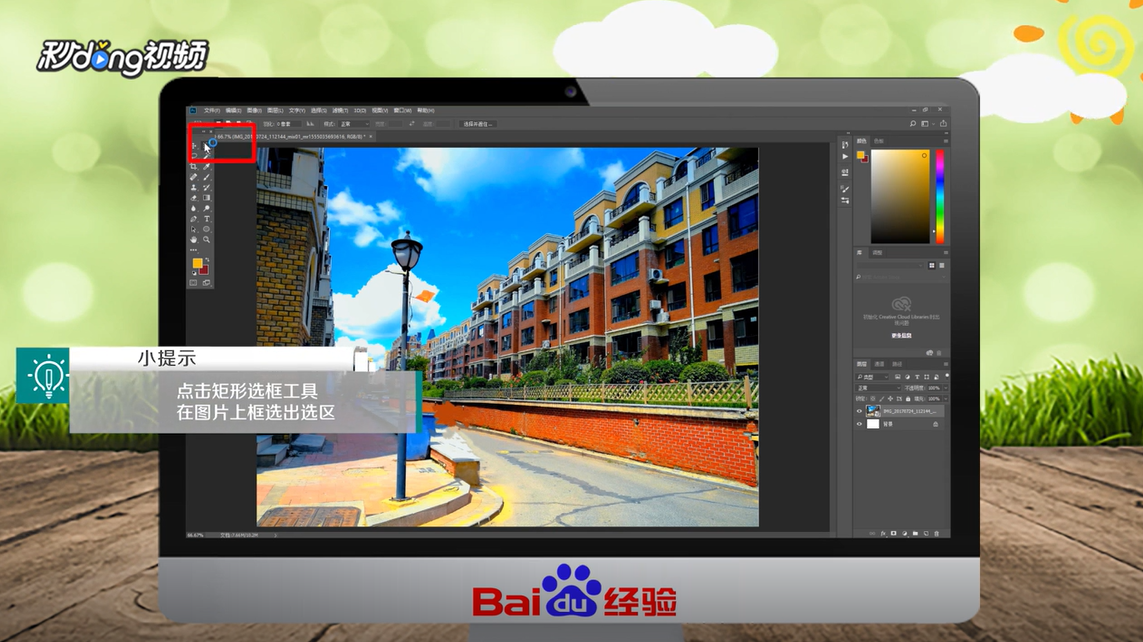Screen dimensions: 1143x642
Task: Swap foreground and background colors arrow
Action: 207,259
